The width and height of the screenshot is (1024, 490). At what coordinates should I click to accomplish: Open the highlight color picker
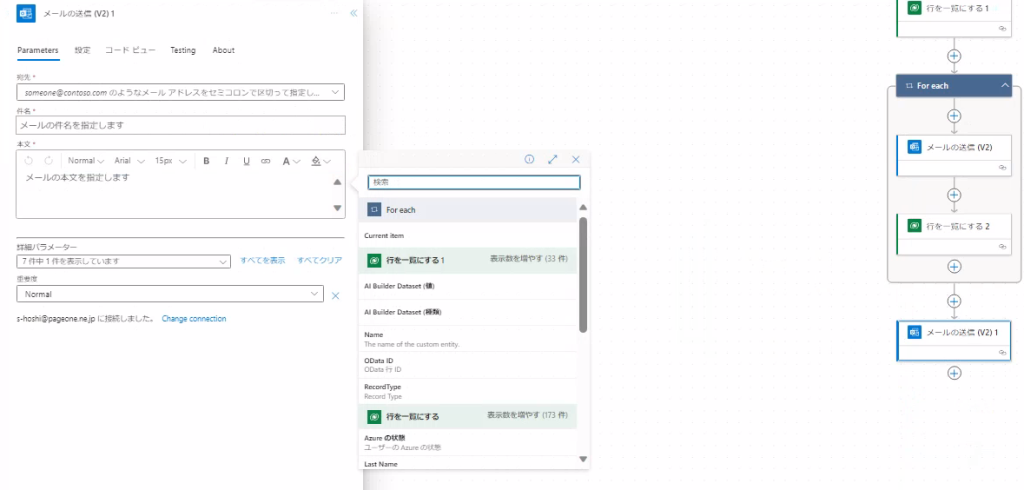click(x=319, y=161)
